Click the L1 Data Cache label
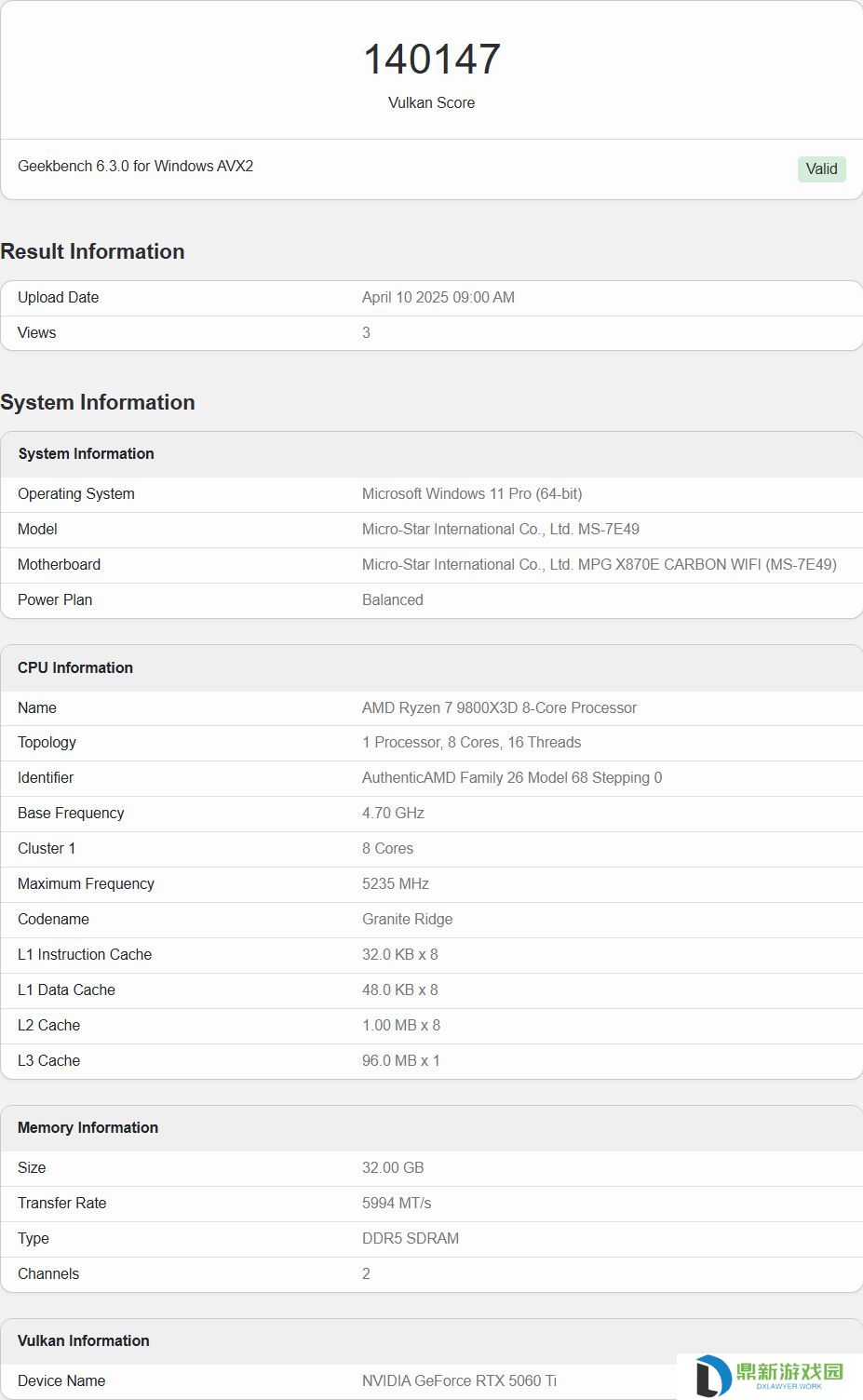 point(66,989)
